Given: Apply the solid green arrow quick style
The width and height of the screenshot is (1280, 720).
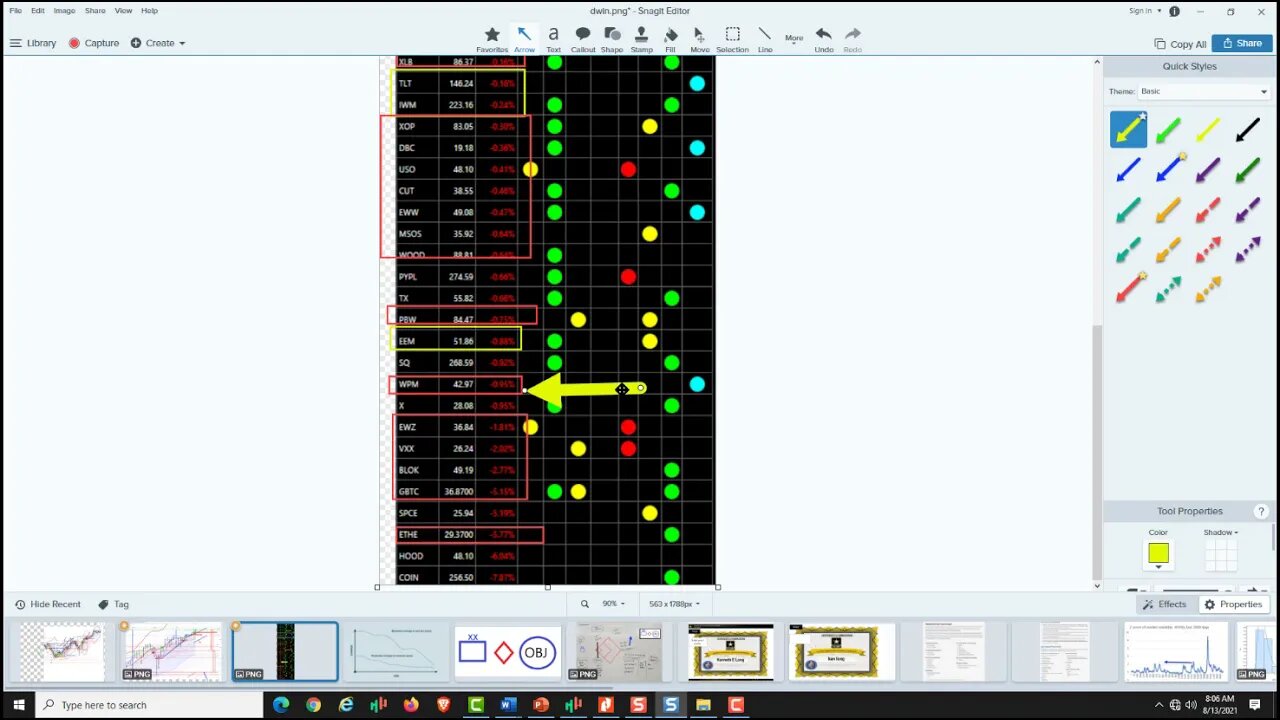Looking at the screenshot, I should click(1168, 130).
